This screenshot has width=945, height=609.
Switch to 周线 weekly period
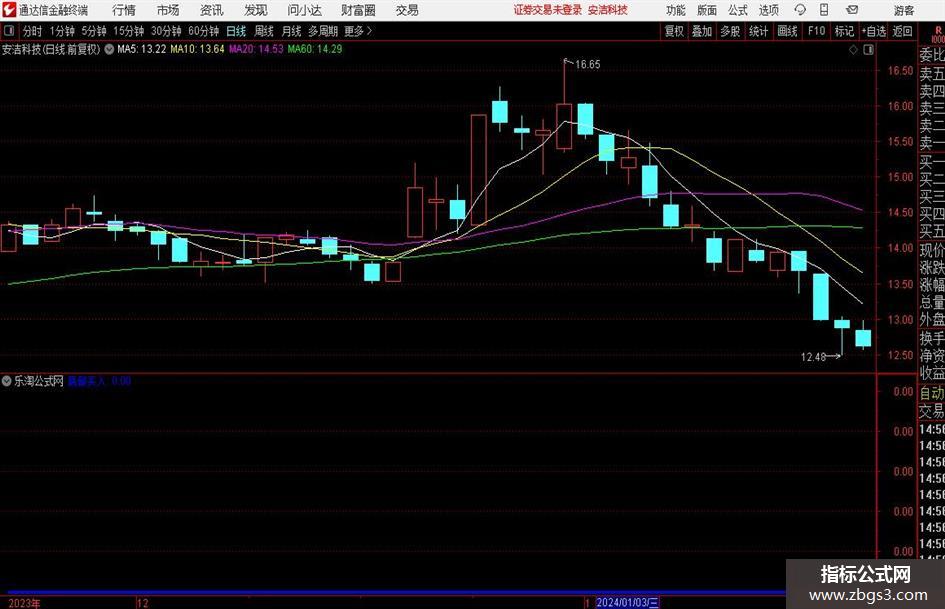(264, 31)
